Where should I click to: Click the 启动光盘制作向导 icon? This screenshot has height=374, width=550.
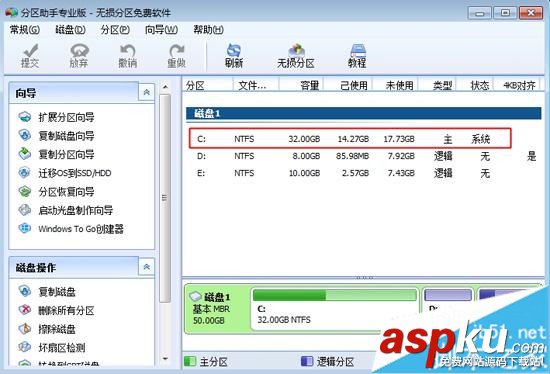click(25, 210)
